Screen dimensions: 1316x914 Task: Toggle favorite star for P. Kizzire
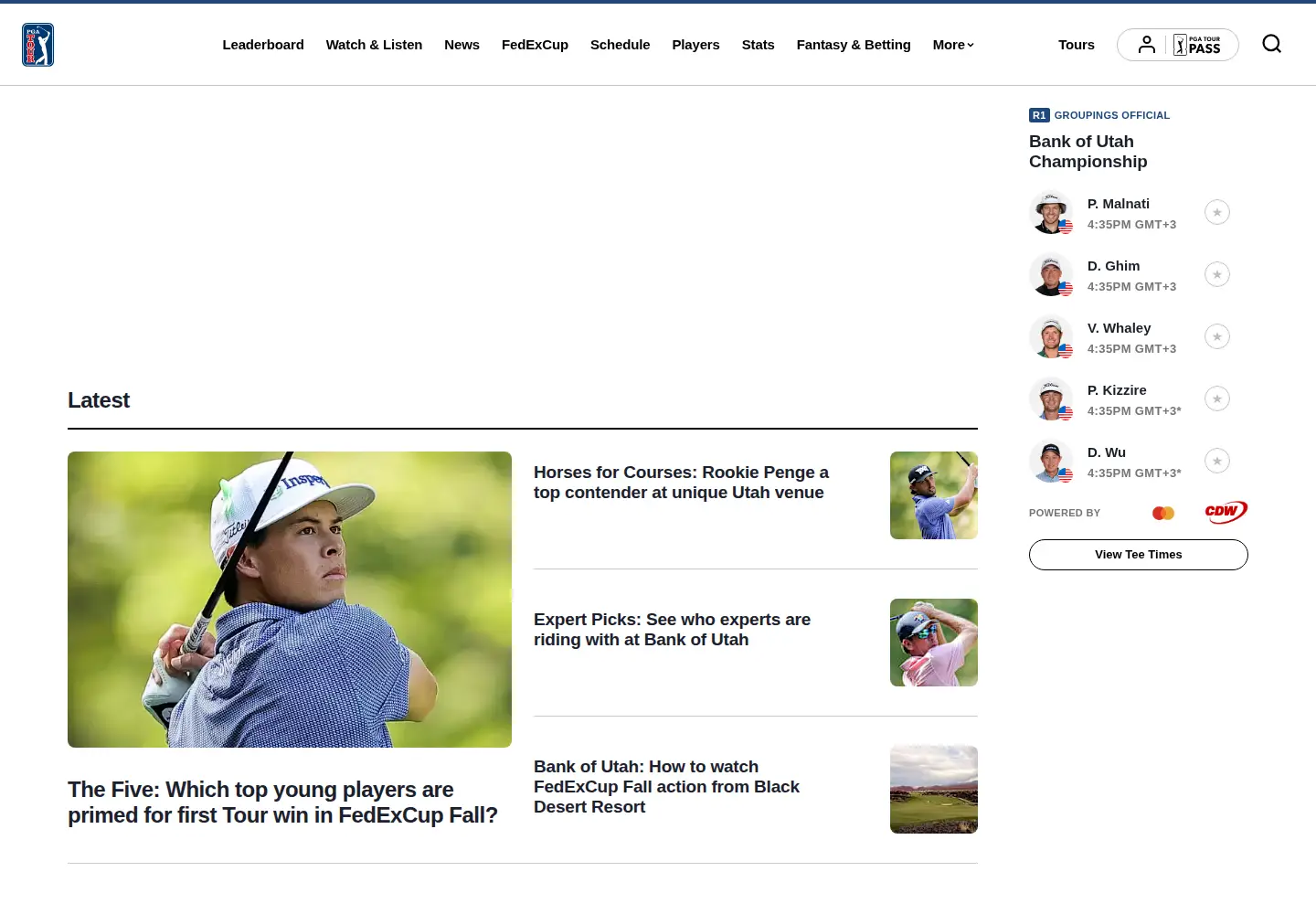pos(1217,399)
